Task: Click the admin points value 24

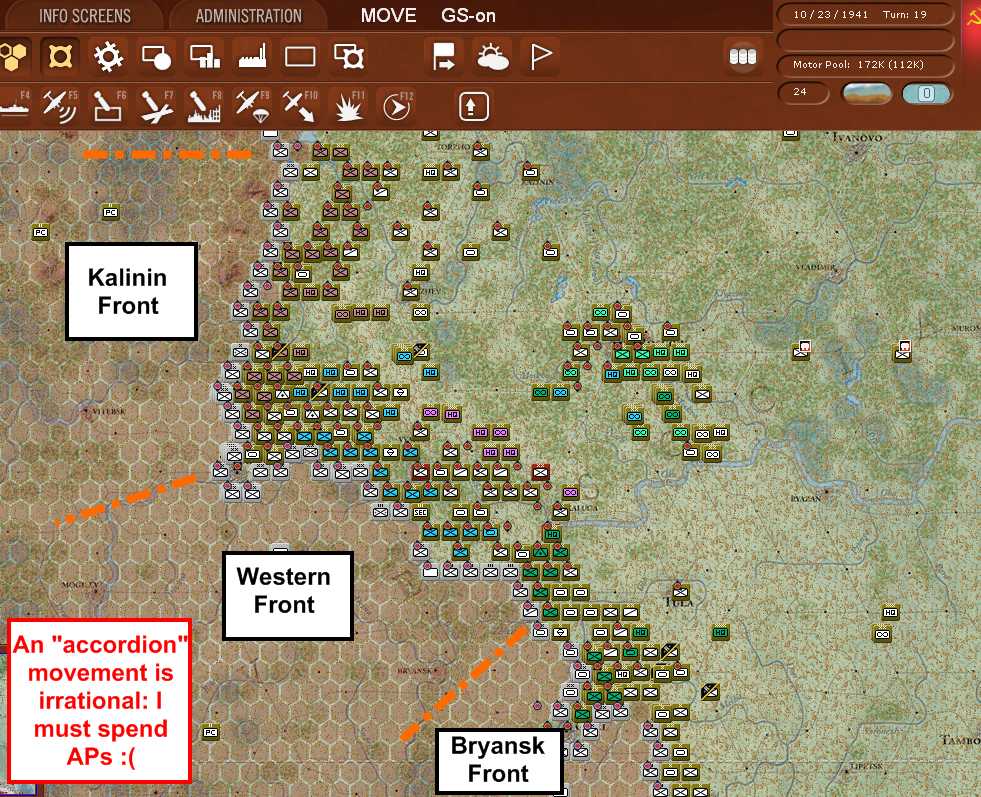Action: click(803, 93)
